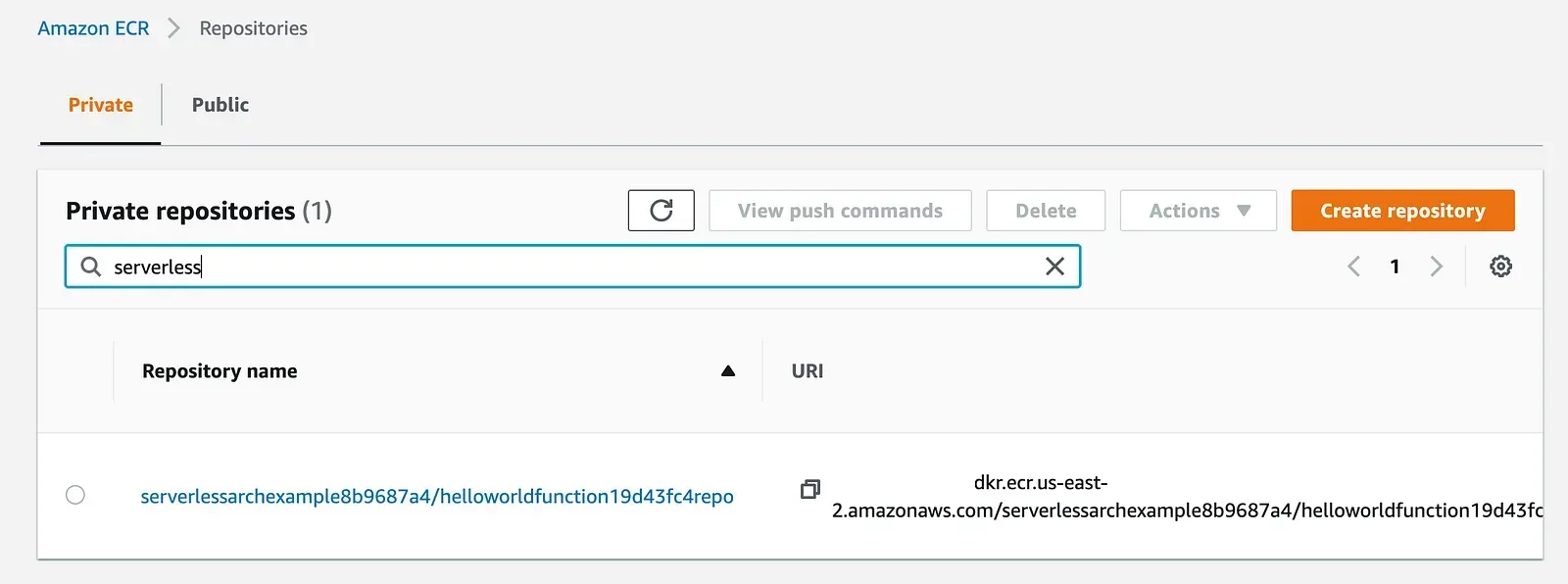
Task: Select the serverlessarchexample repository radio button
Action: point(75,495)
